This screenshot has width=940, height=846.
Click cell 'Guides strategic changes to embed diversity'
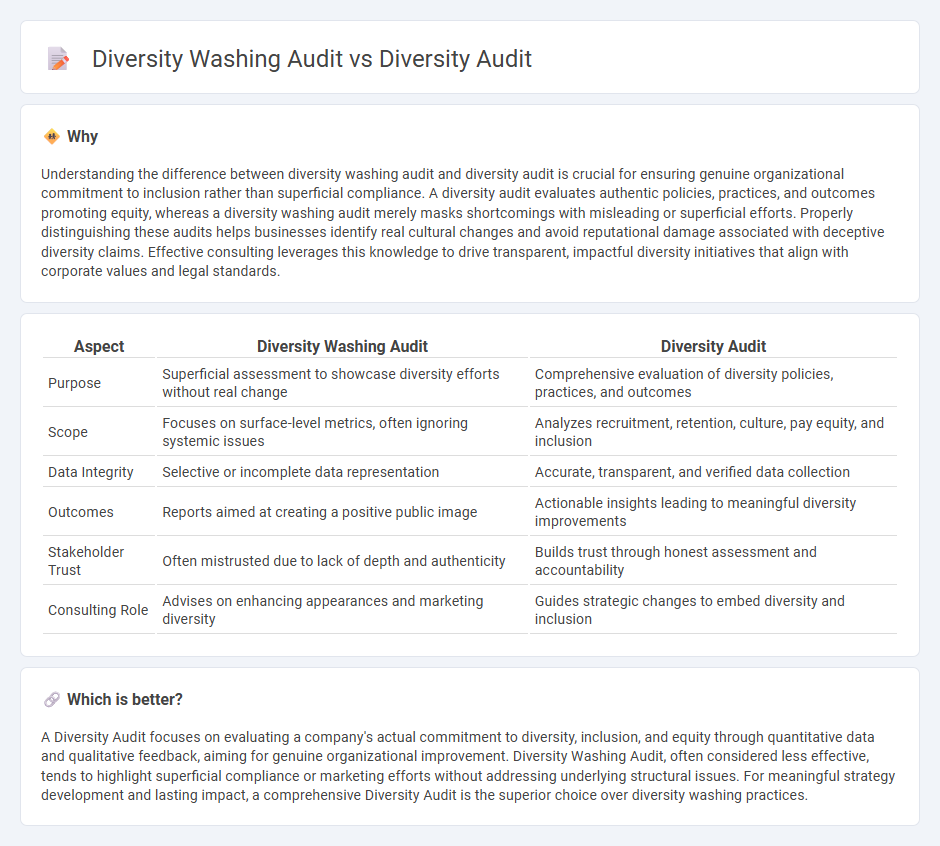(713, 610)
